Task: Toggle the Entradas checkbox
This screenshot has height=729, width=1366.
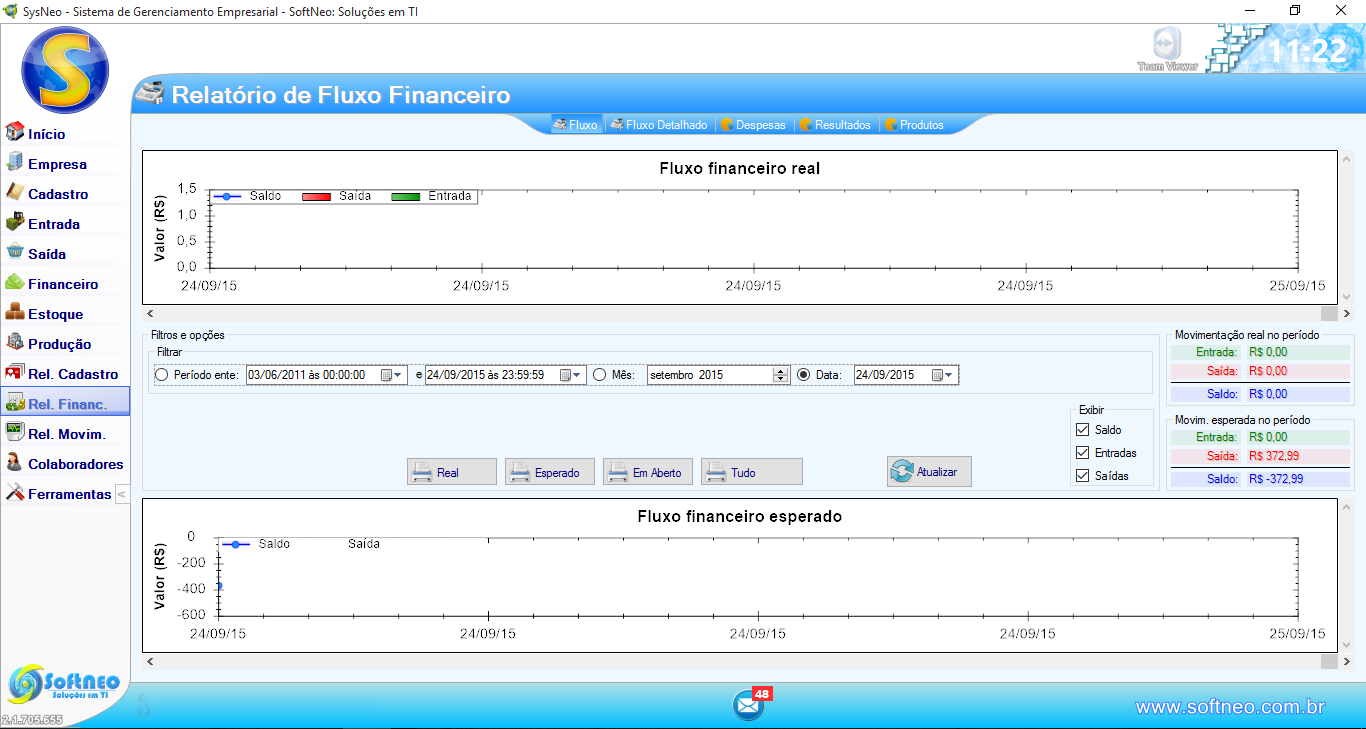Action: 1082,453
